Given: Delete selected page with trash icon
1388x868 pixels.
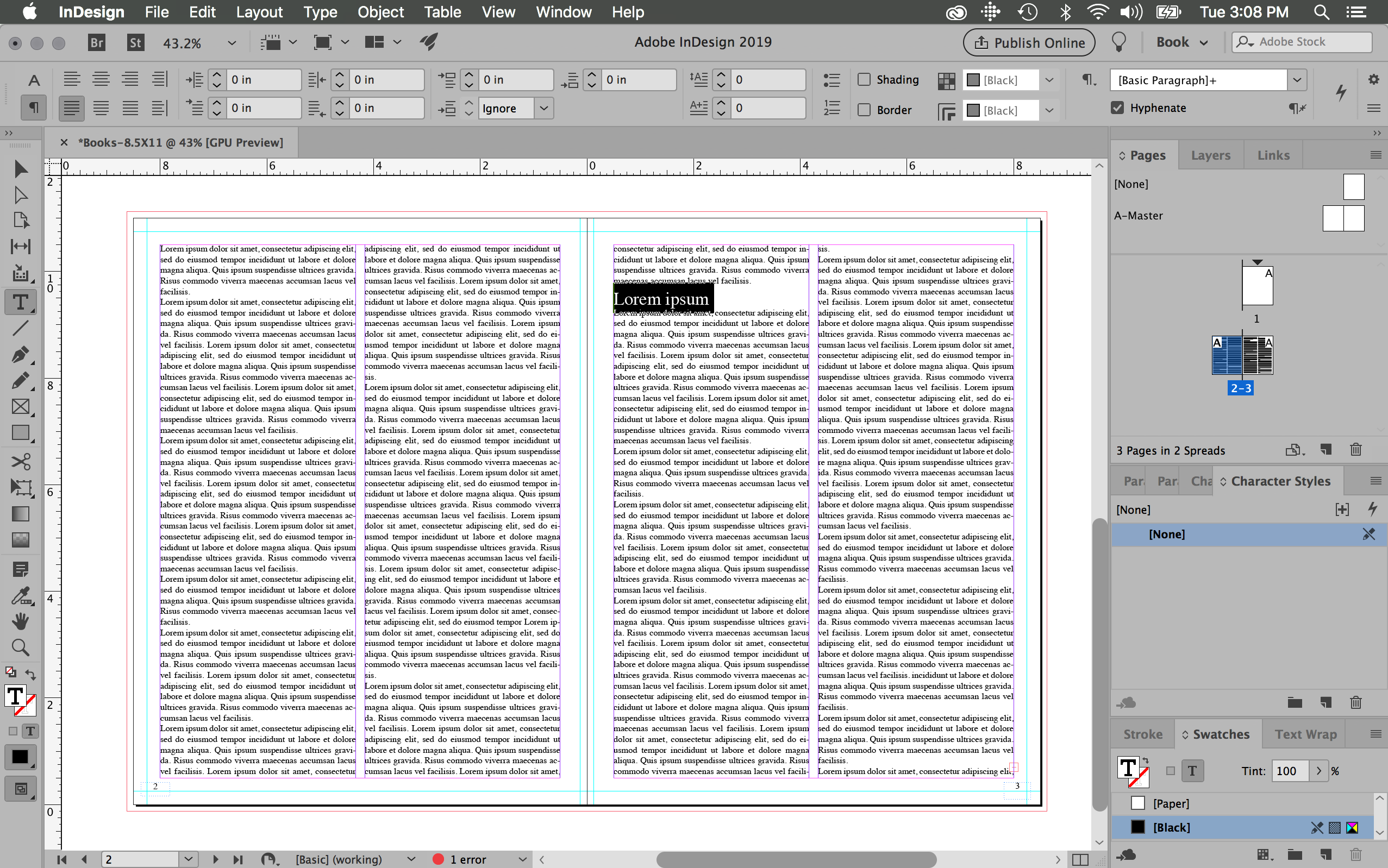Looking at the screenshot, I should (x=1355, y=450).
